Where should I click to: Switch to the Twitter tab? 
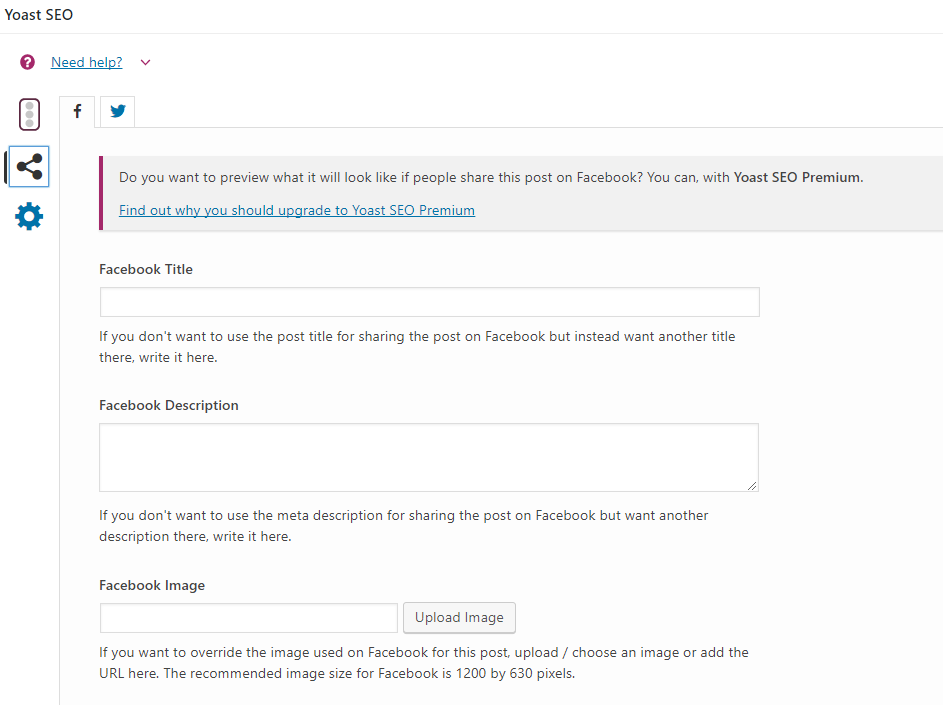point(117,111)
